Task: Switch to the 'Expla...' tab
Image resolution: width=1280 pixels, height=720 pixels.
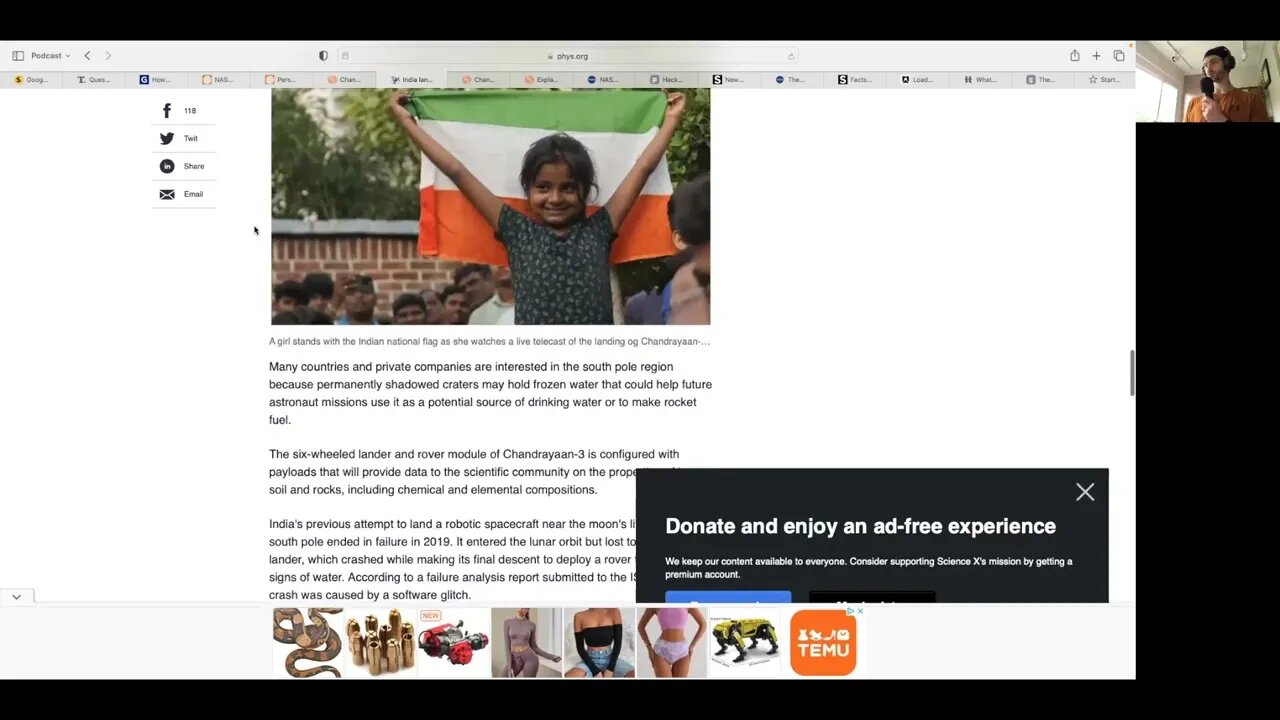Action: (541, 79)
